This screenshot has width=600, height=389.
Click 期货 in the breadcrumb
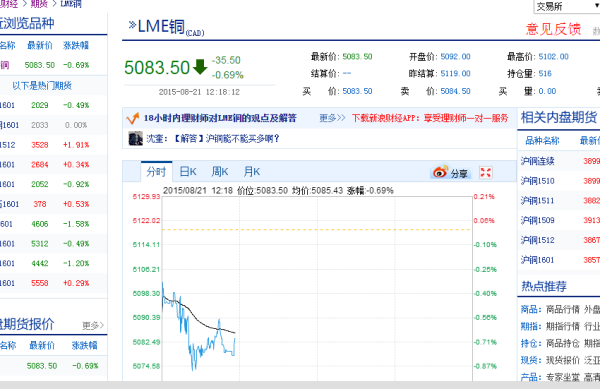39,4
